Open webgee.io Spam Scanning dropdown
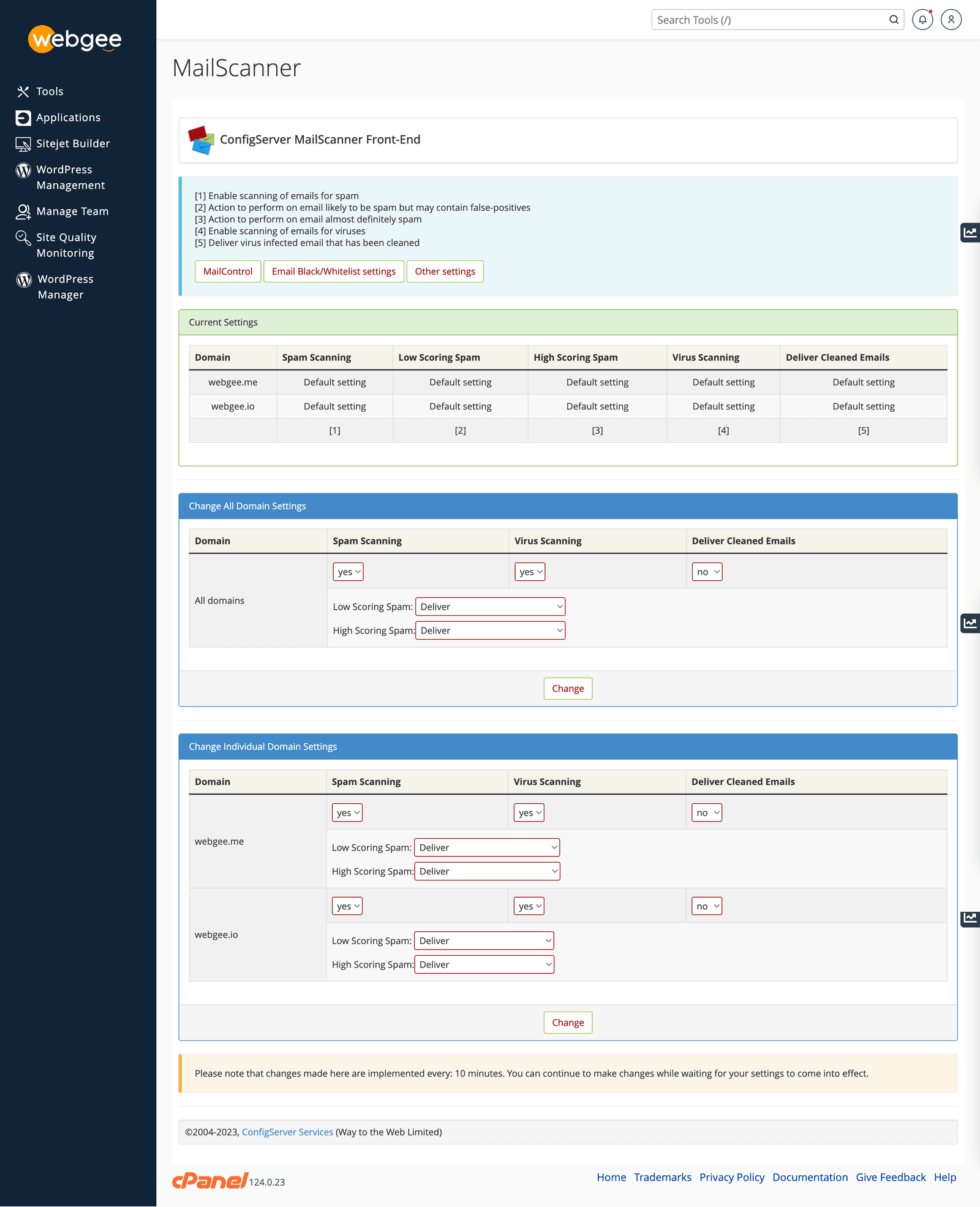The image size is (980, 1207). point(347,906)
